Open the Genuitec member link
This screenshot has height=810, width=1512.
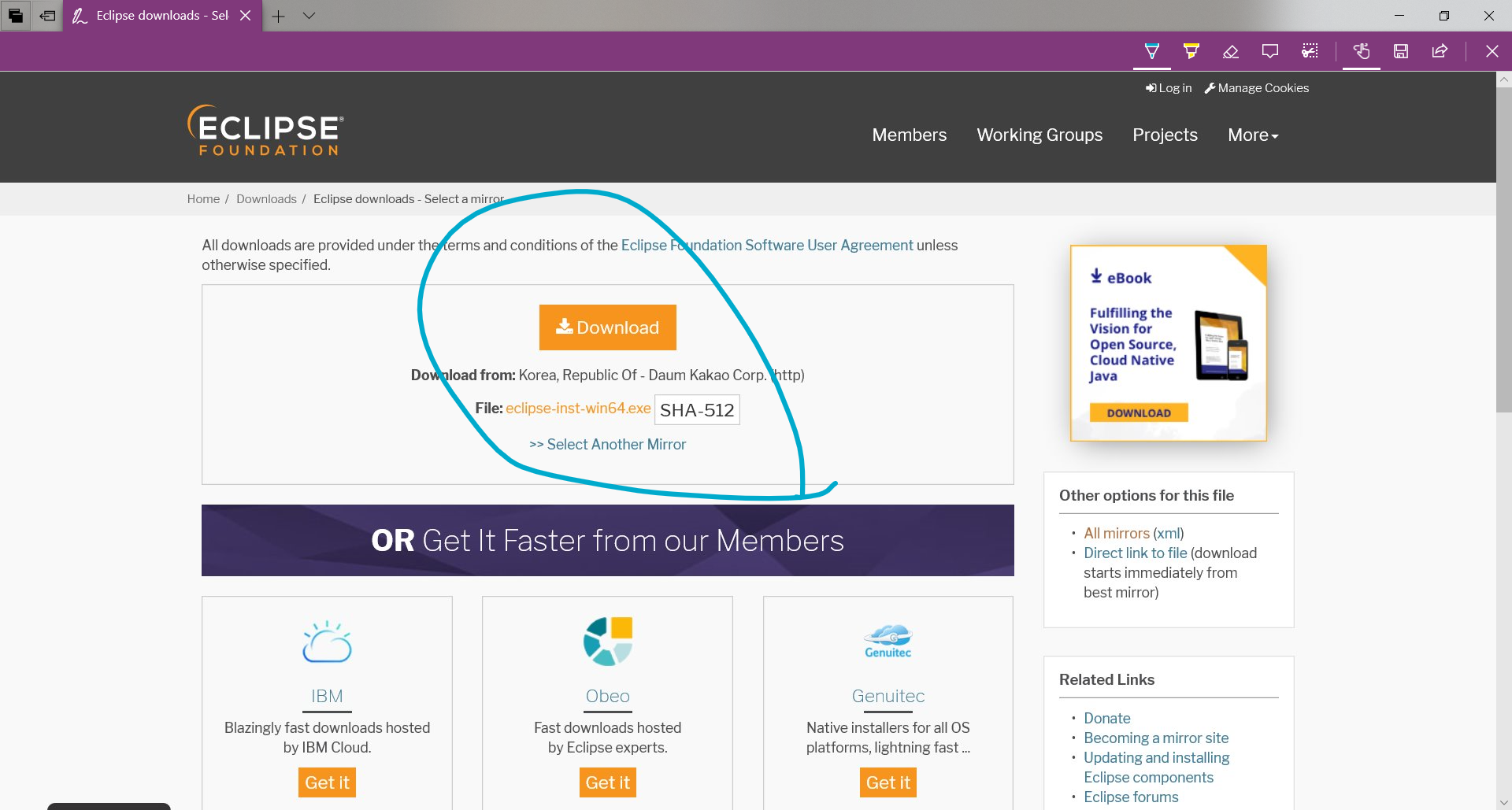point(888,696)
